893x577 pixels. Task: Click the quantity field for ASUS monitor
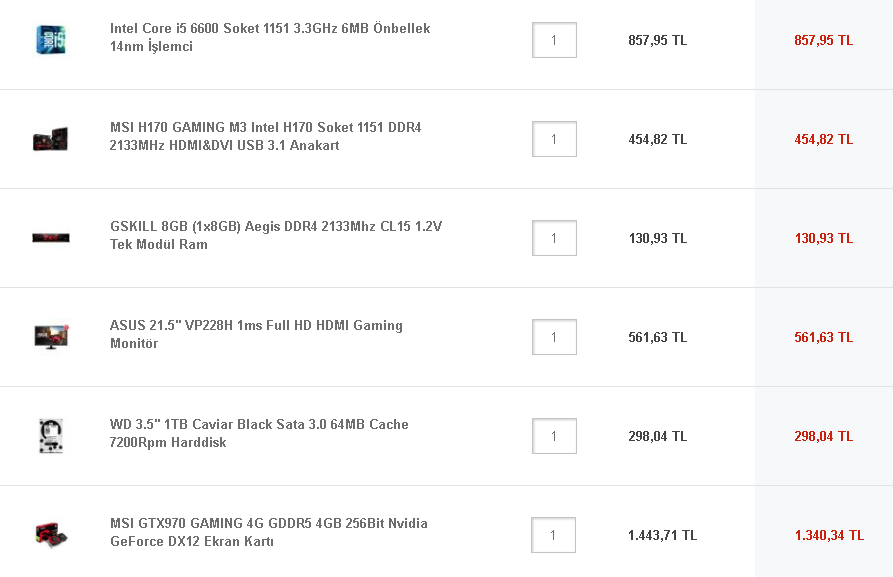(x=554, y=337)
